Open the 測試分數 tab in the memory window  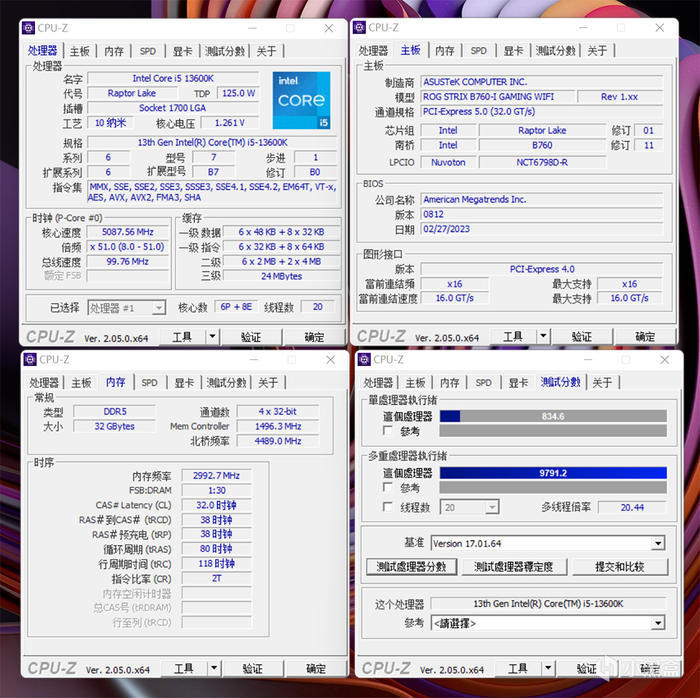point(226,383)
